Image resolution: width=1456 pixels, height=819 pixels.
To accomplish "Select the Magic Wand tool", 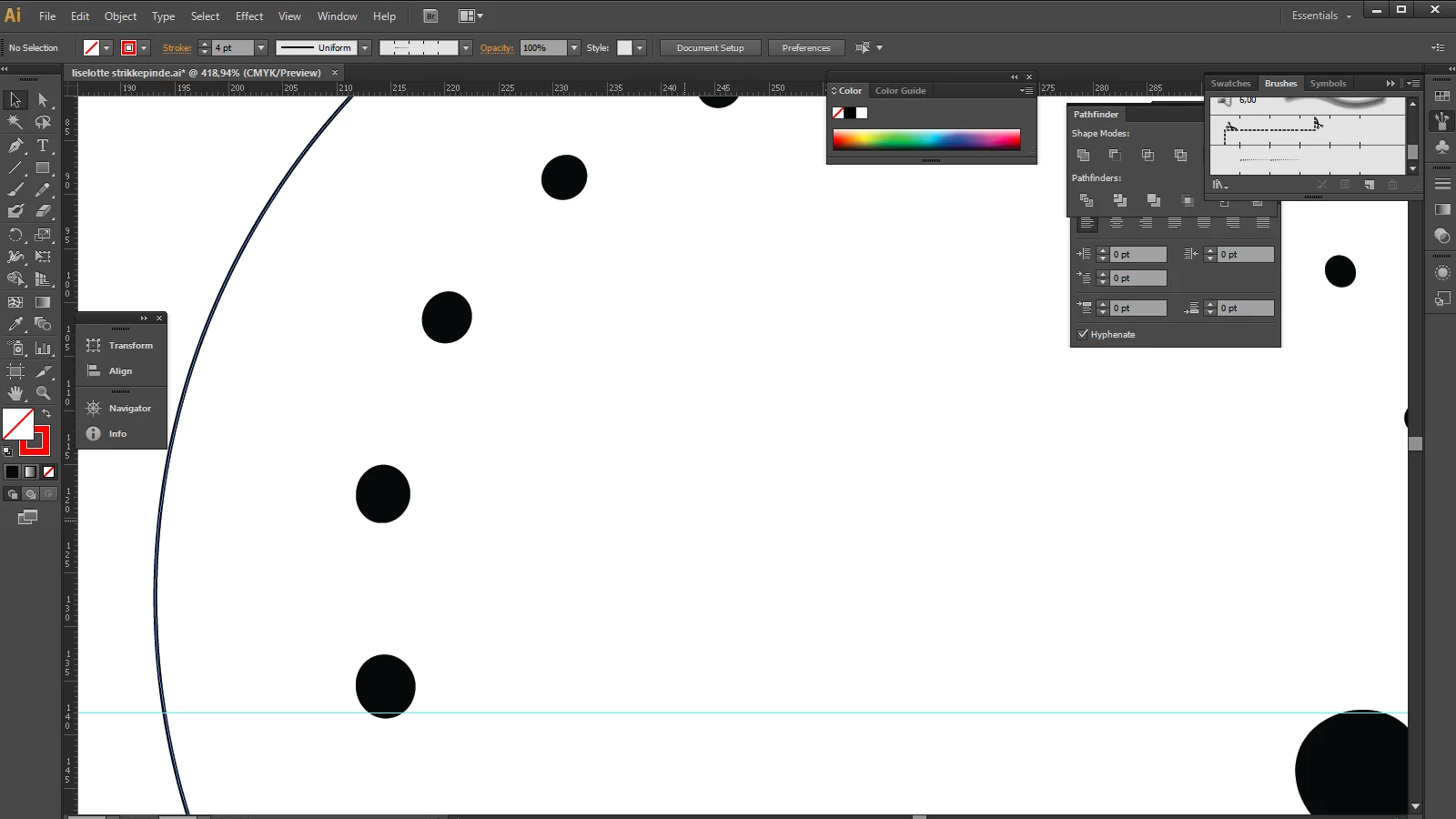I will [15, 122].
